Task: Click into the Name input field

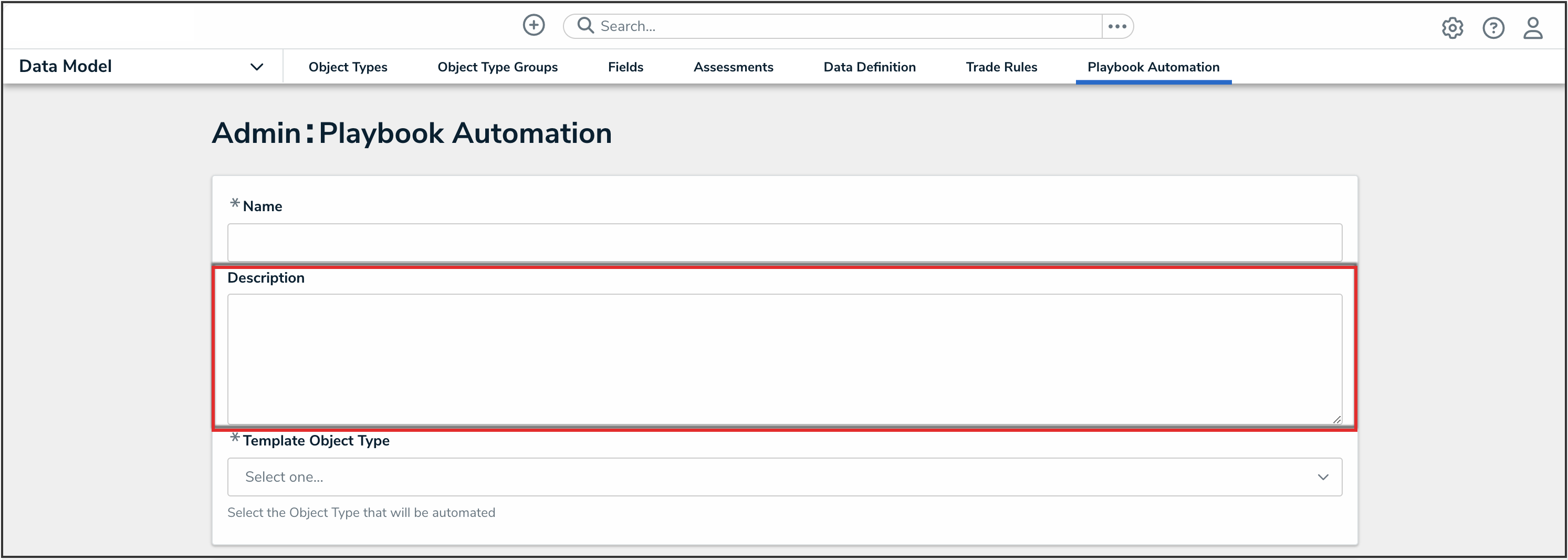Action: [x=784, y=242]
